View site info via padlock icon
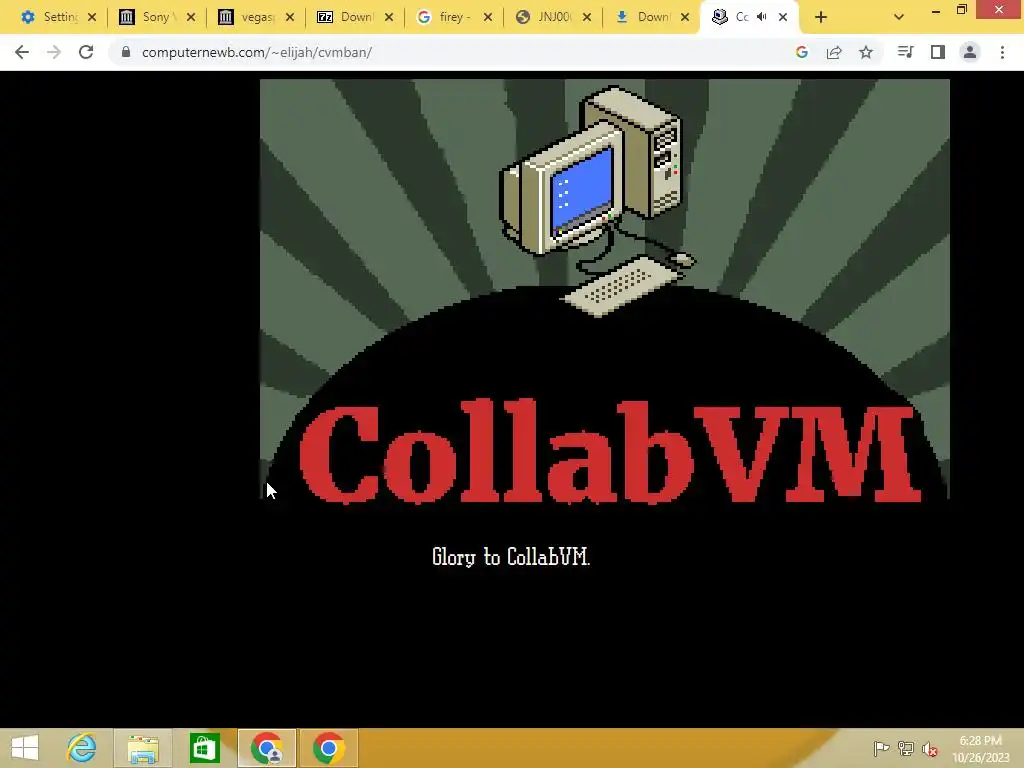Viewport: 1024px width, 768px height. coord(126,52)
